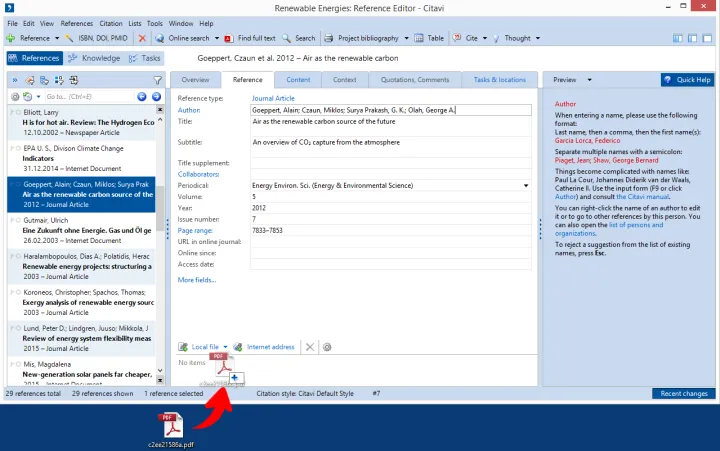The height and width of the screenshot is (451, 720).
Task: Open the Tools menu
Action: click(x=155, y=23)
